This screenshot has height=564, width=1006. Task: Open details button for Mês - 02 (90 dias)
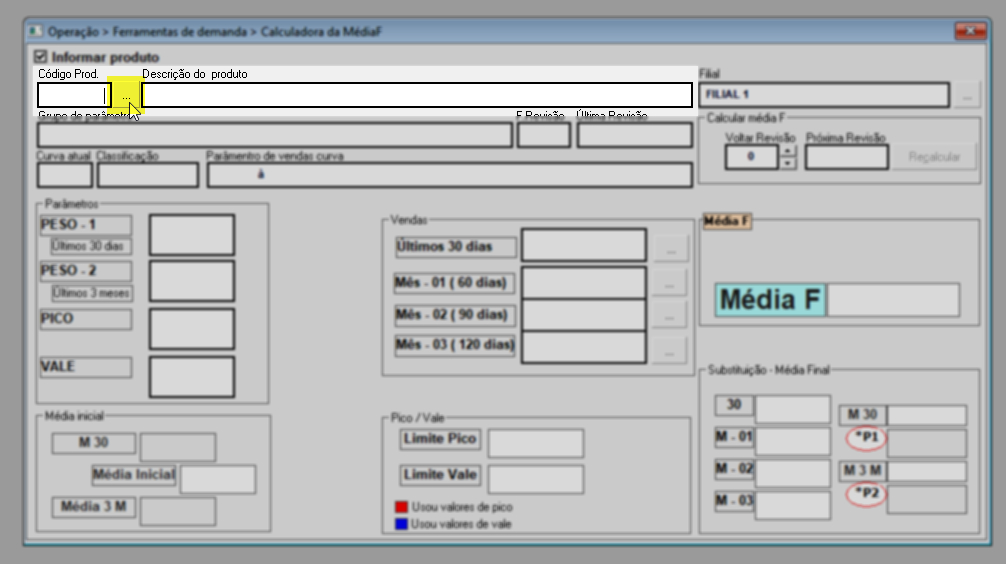(x=669, y=316)
